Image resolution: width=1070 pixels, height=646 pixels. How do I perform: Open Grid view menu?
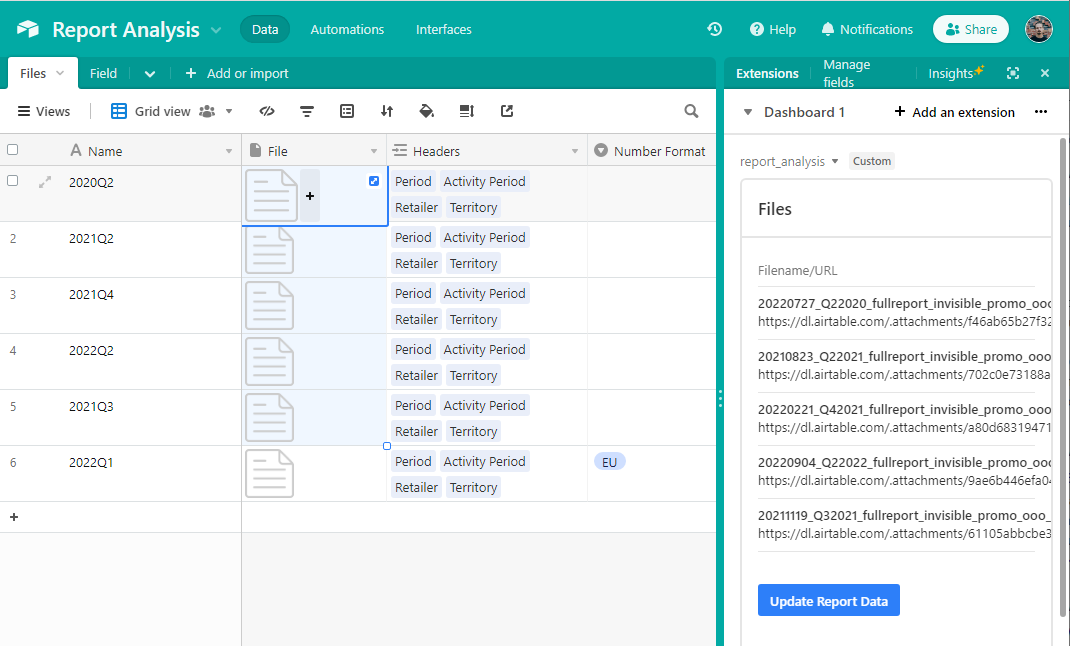pos(172,111)
